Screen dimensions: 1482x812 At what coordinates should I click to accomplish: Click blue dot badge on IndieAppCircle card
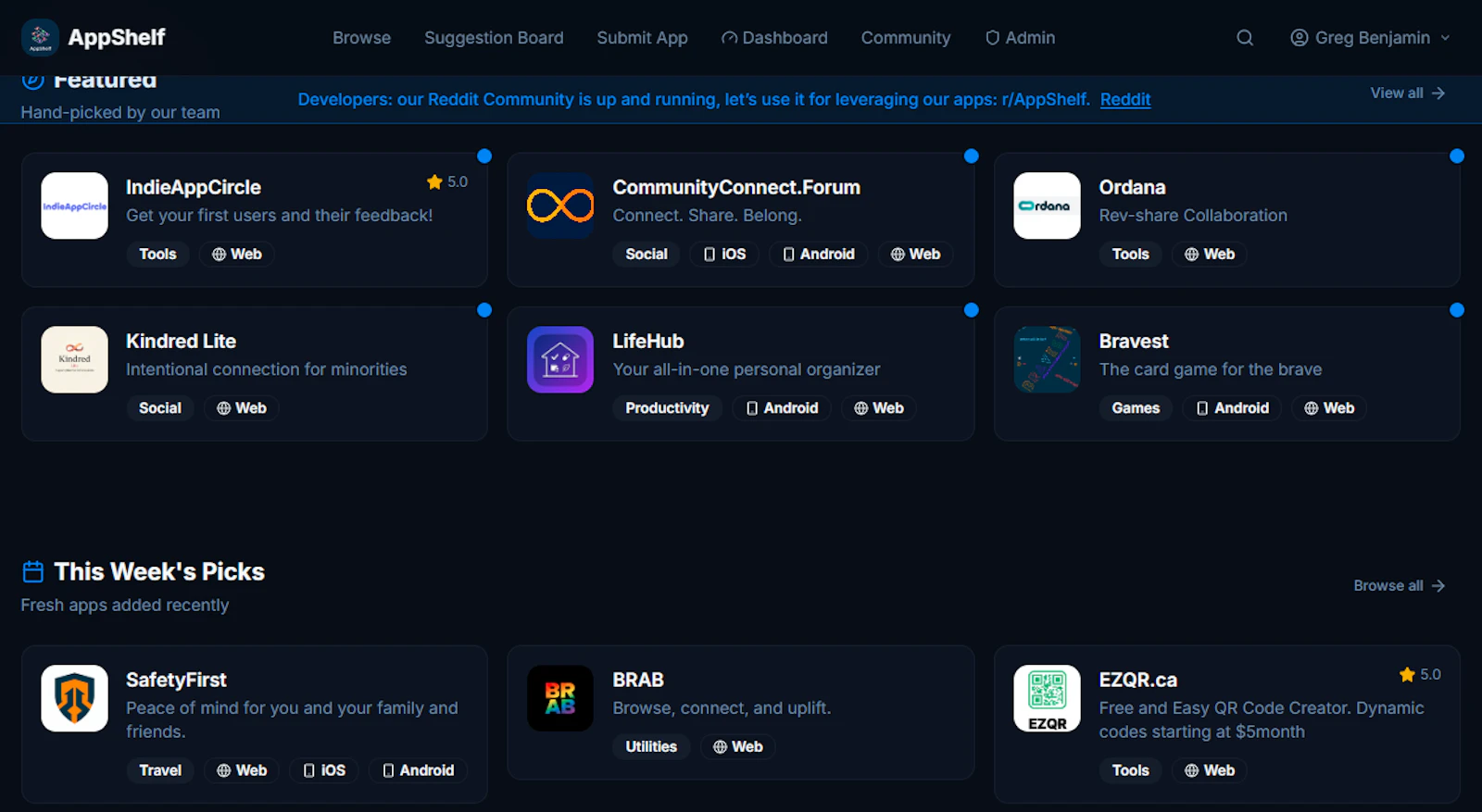tap(484, 156)
